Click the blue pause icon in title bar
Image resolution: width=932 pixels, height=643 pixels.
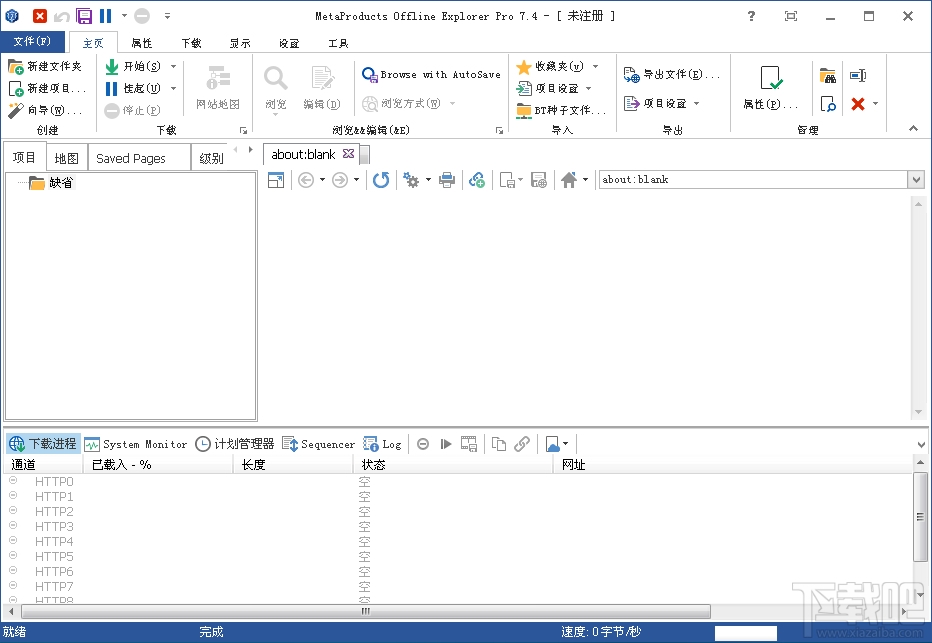click(105, 16)
